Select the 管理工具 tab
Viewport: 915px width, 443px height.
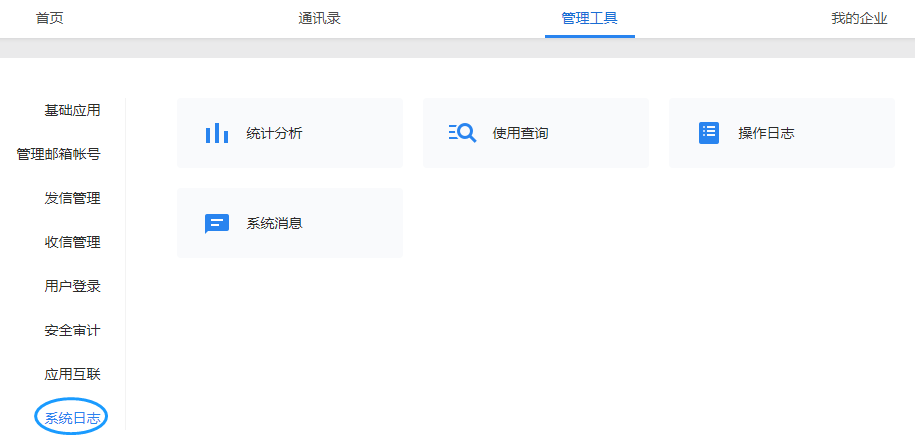pyautogui.click(x=589, y=18)
